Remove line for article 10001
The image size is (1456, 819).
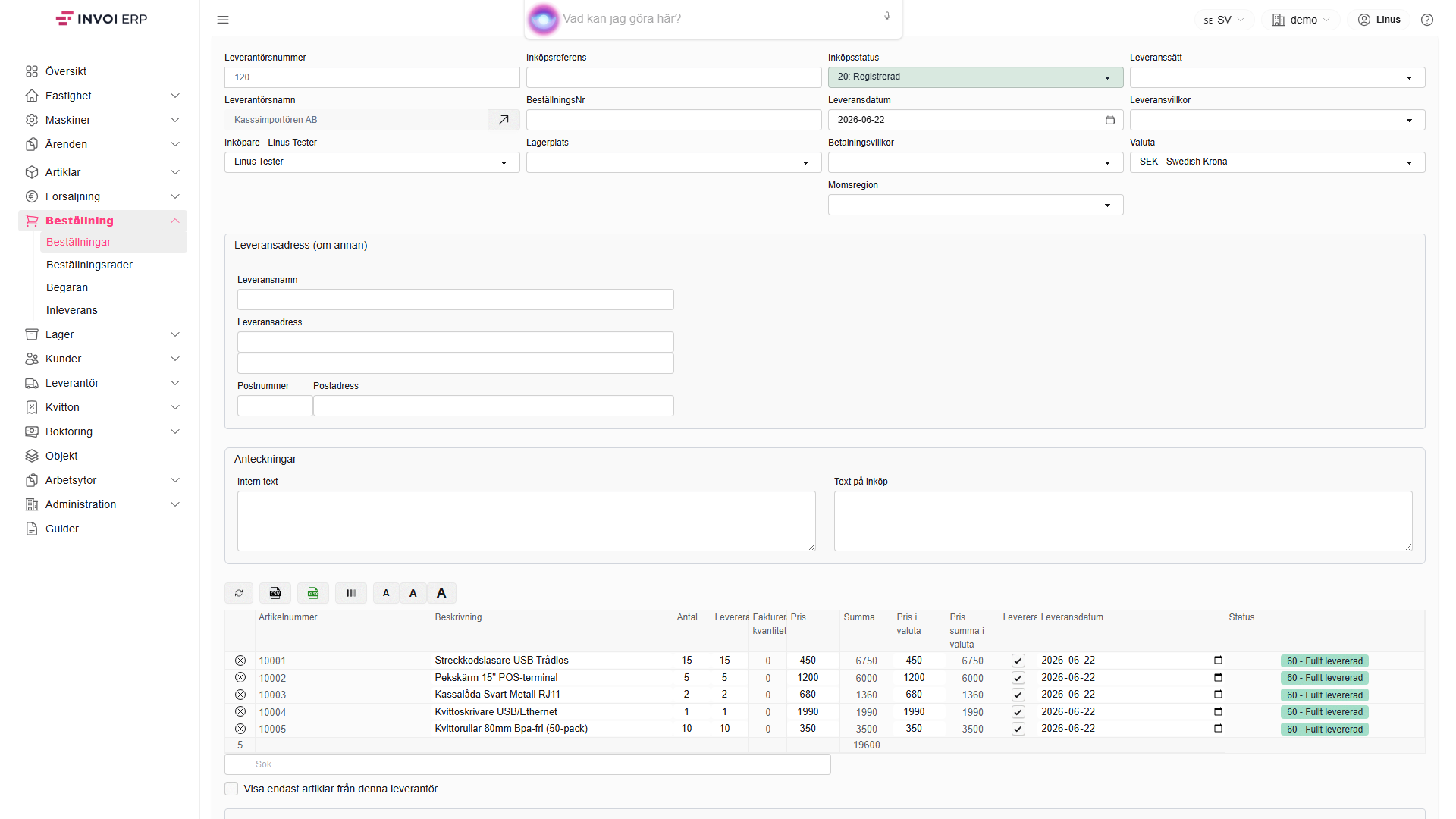240,661
